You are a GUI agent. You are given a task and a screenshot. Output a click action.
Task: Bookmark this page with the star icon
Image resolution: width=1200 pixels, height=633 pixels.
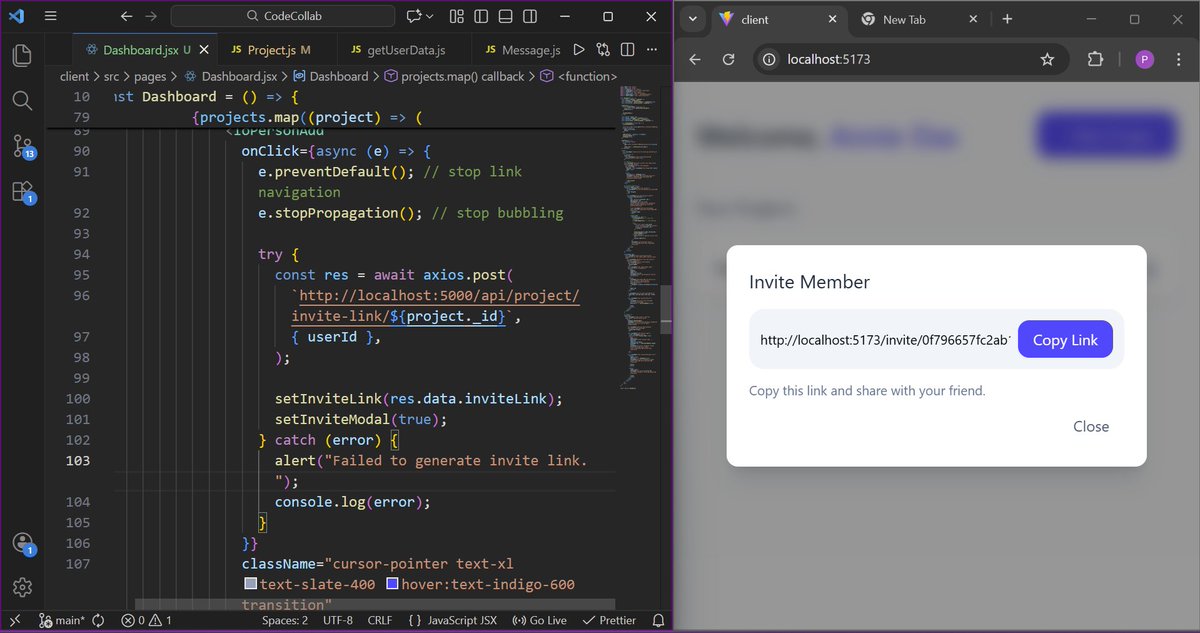[1047, 60]
